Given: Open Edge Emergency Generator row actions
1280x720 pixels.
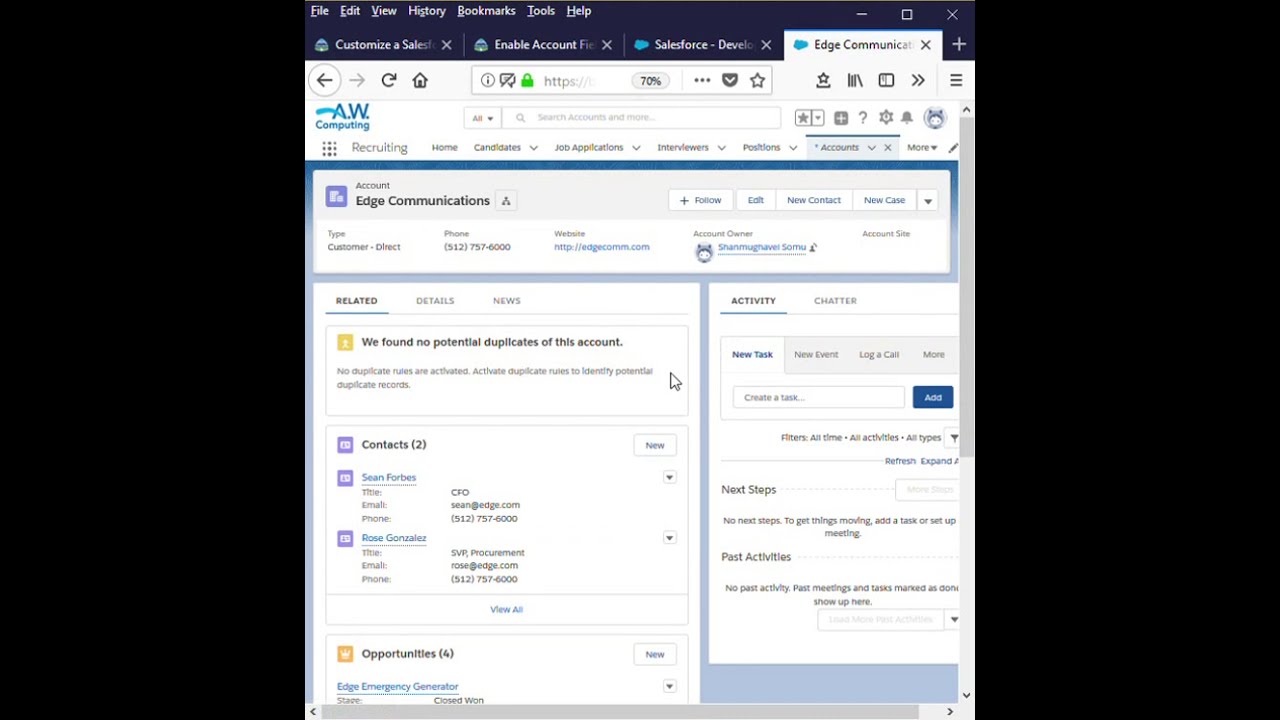Looking at the screenshot, I should pos(670,687).
